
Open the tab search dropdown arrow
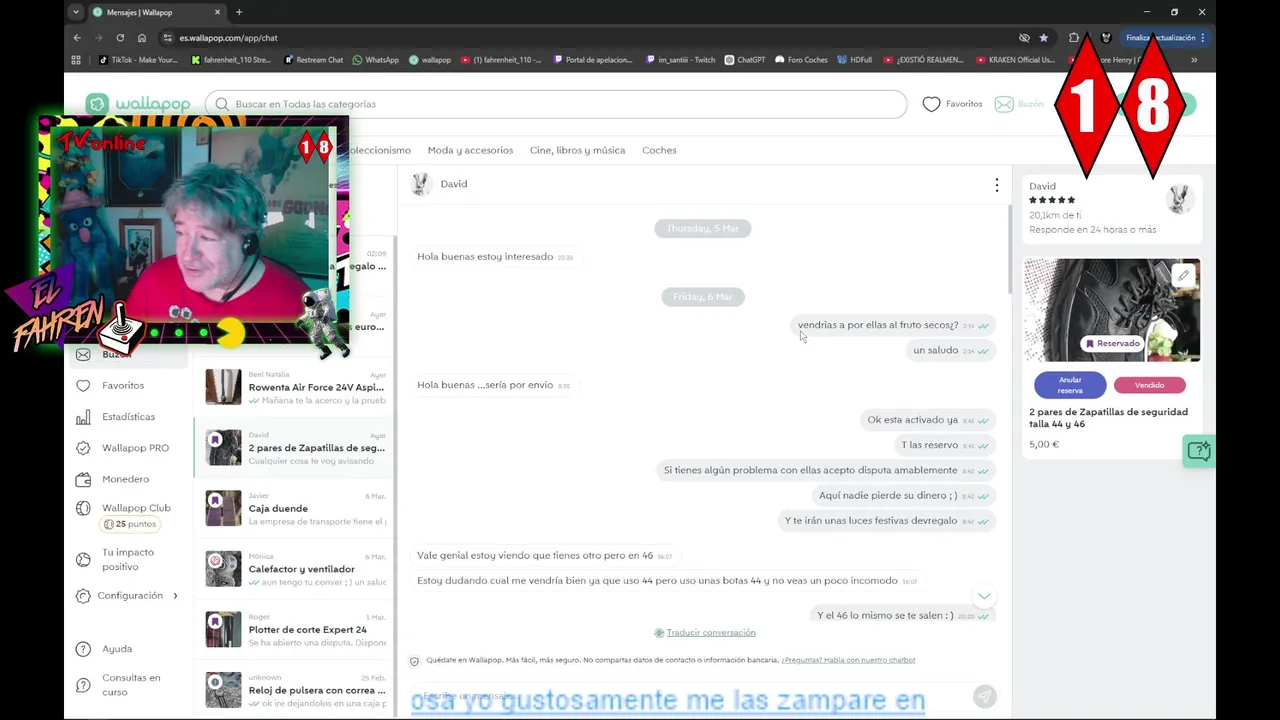(75, 12)
